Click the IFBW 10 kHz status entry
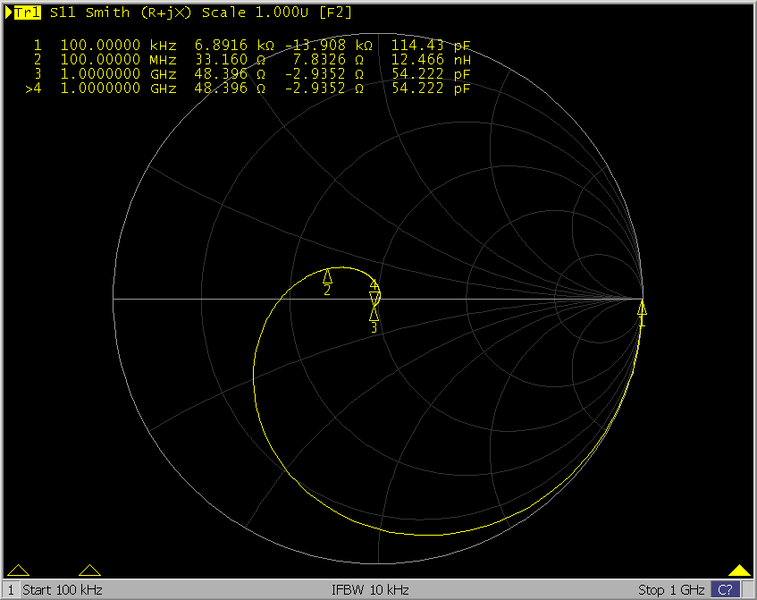757x600 pixels. pos(370,590)
